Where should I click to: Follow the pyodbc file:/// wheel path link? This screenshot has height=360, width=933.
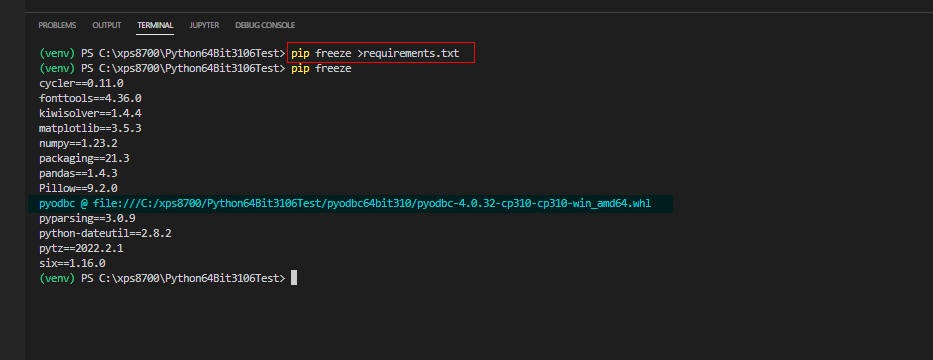(x=372, y=204)
